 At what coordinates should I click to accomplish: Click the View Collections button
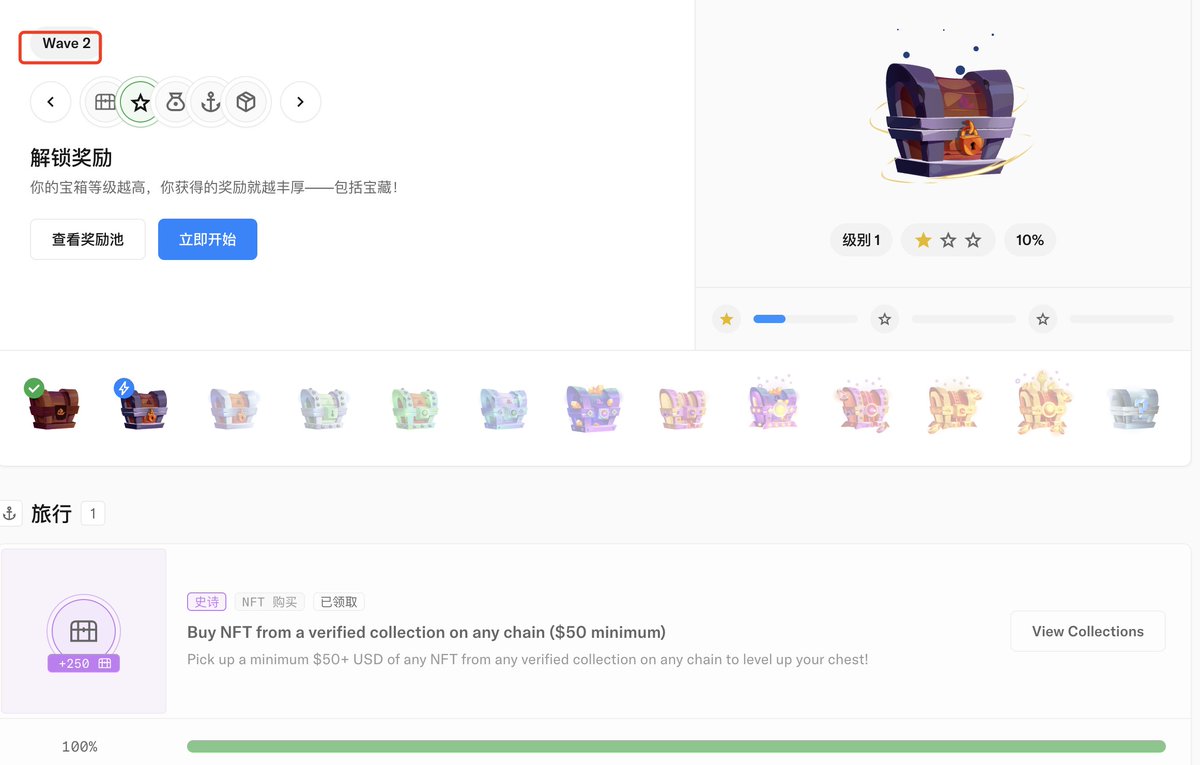(1088, 632)
